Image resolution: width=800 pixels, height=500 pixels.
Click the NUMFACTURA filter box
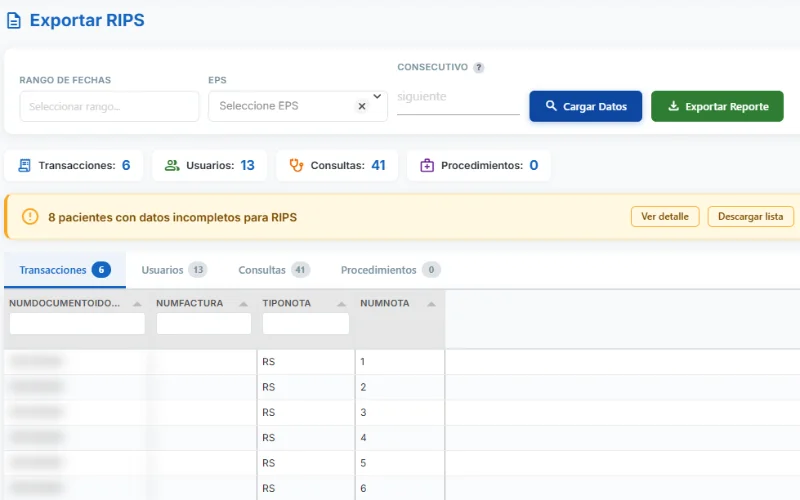pyautogui.click(x=204, y=323)
